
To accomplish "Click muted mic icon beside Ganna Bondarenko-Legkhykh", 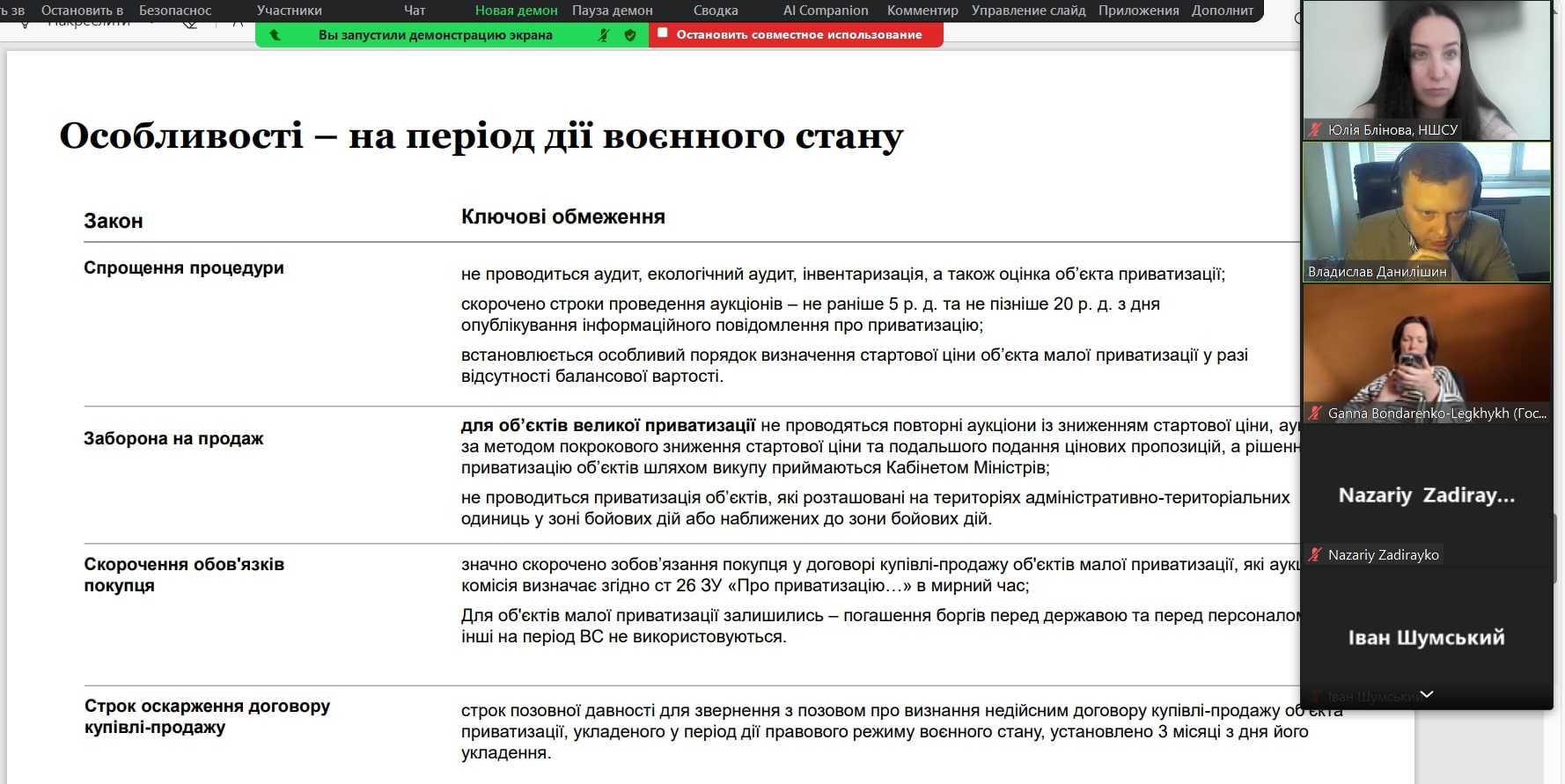I will tap(1315, 413).
